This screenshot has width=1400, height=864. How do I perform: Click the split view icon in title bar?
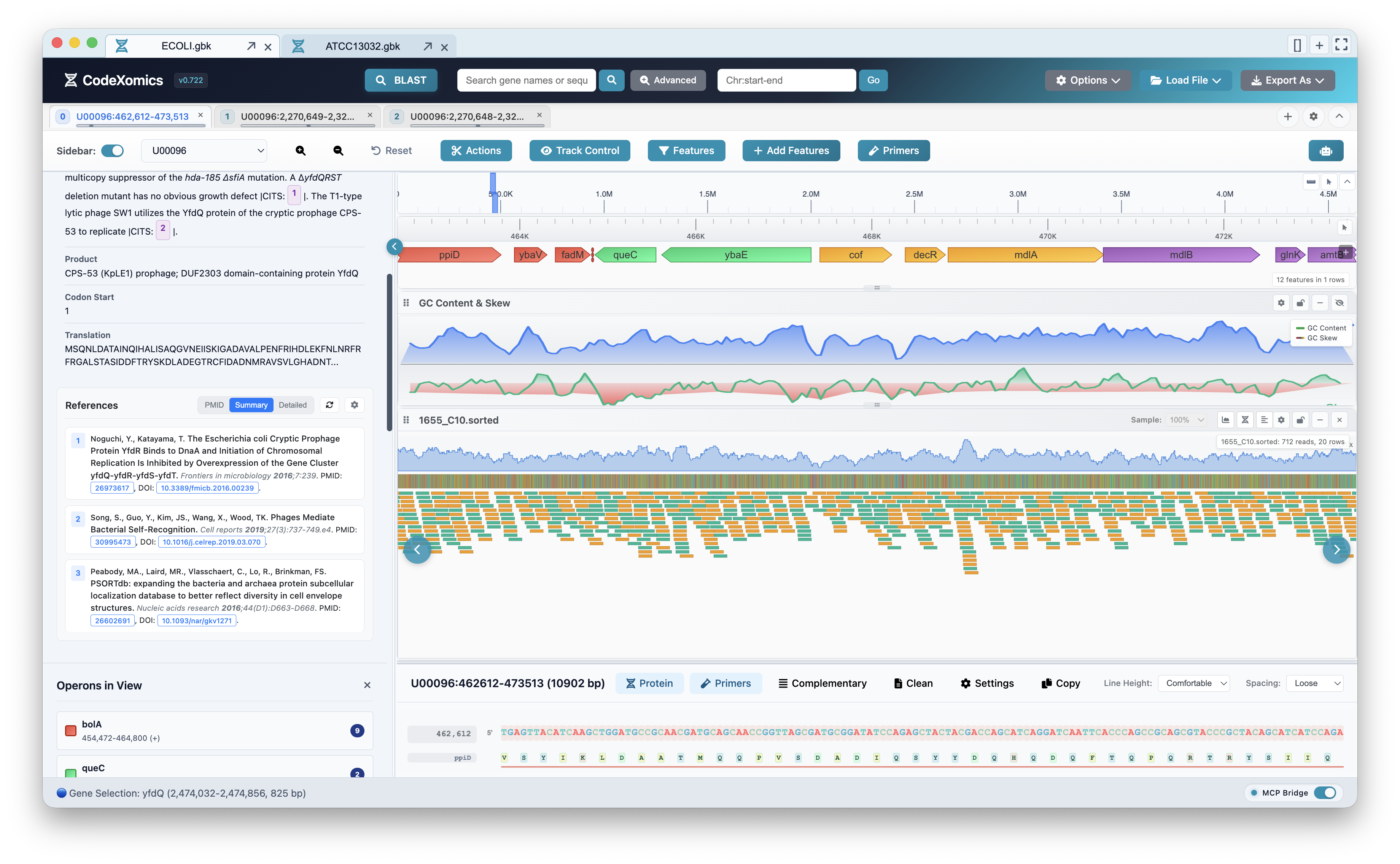pyautogui.click(x=1297, y=45)
